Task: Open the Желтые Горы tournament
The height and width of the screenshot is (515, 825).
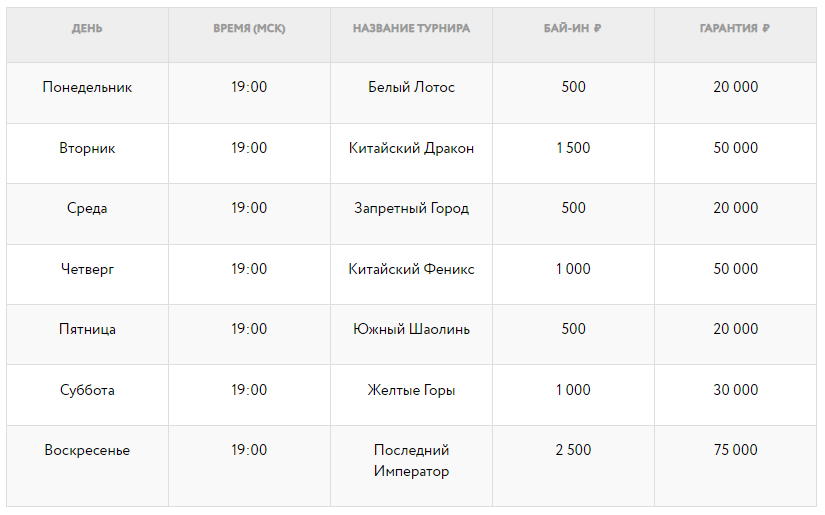Action: (x=411, y=390)
